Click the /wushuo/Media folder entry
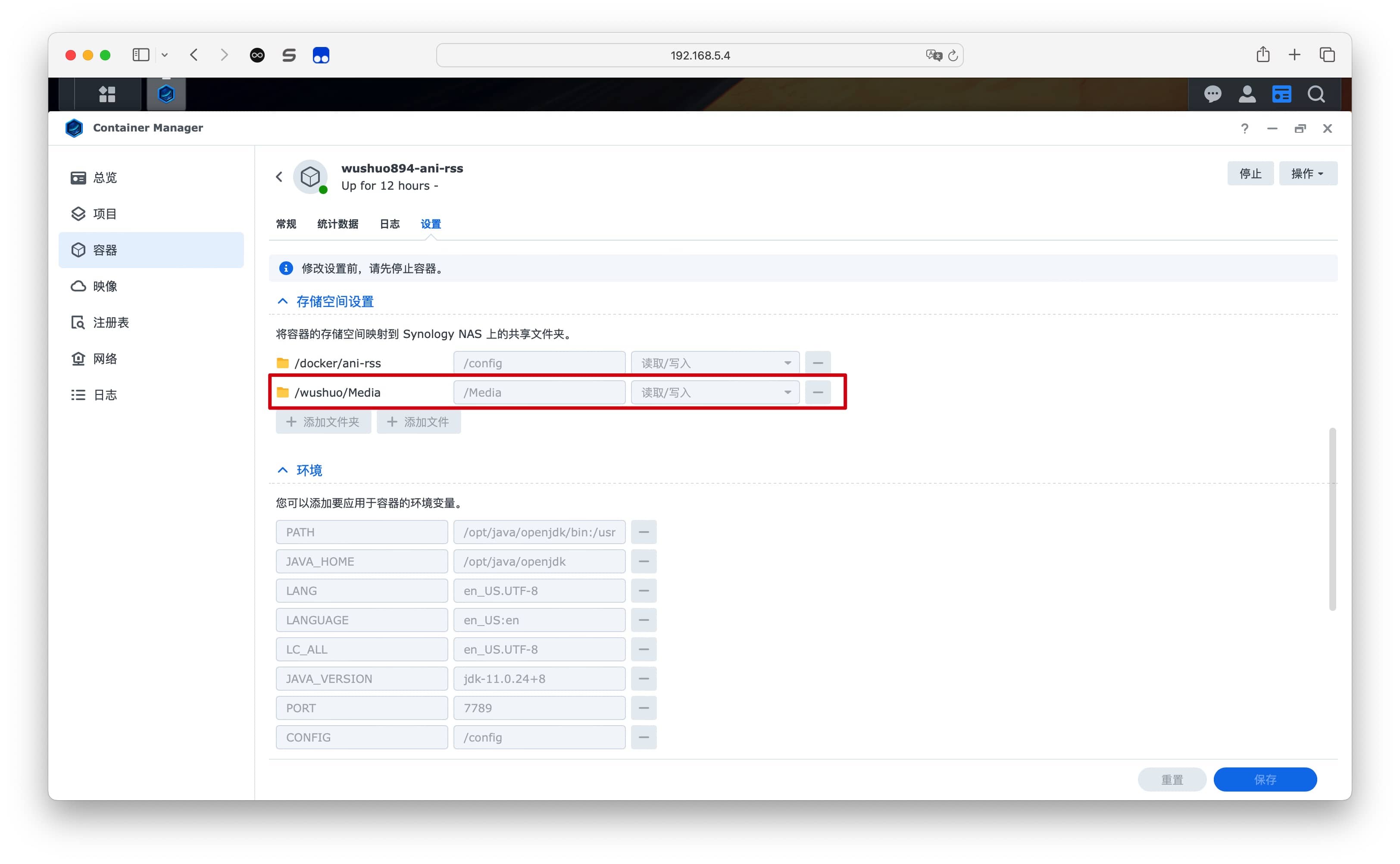 pos(328,392)
